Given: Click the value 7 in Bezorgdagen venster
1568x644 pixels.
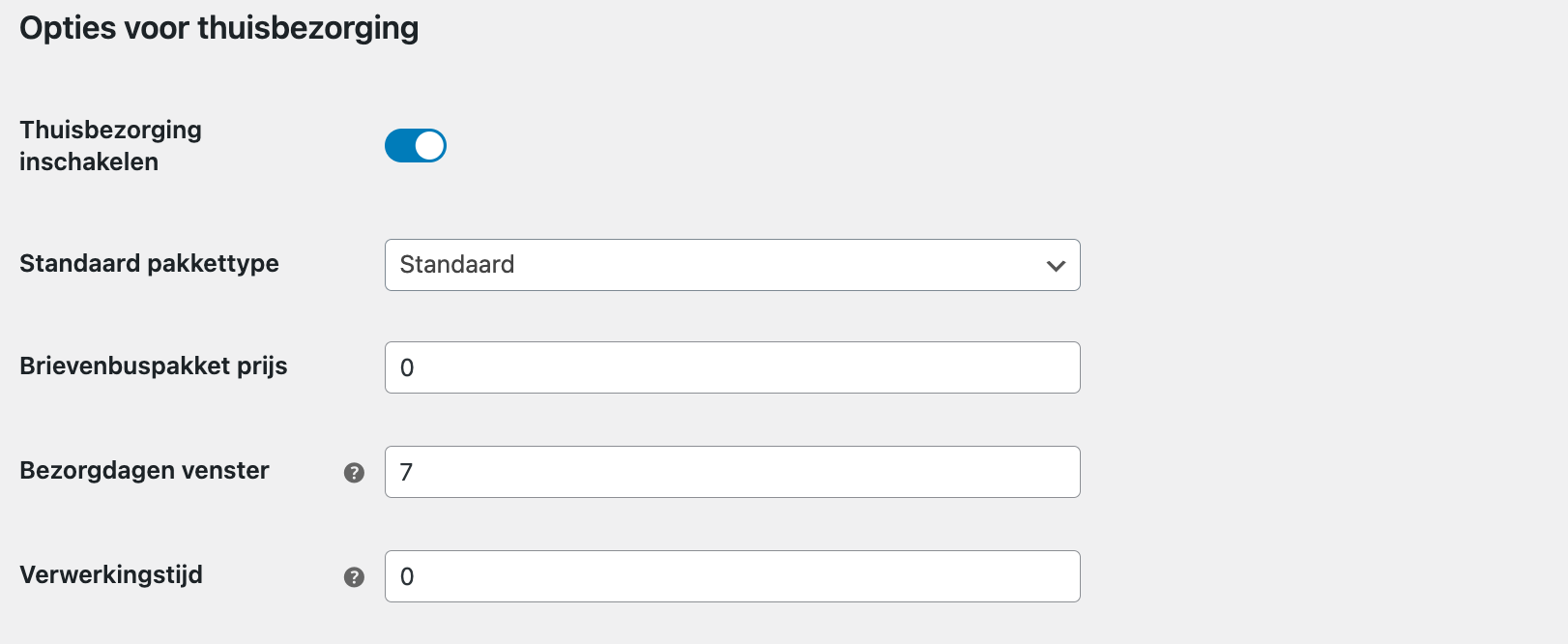Looking at the screenshot, I should (x=406, y=472).
